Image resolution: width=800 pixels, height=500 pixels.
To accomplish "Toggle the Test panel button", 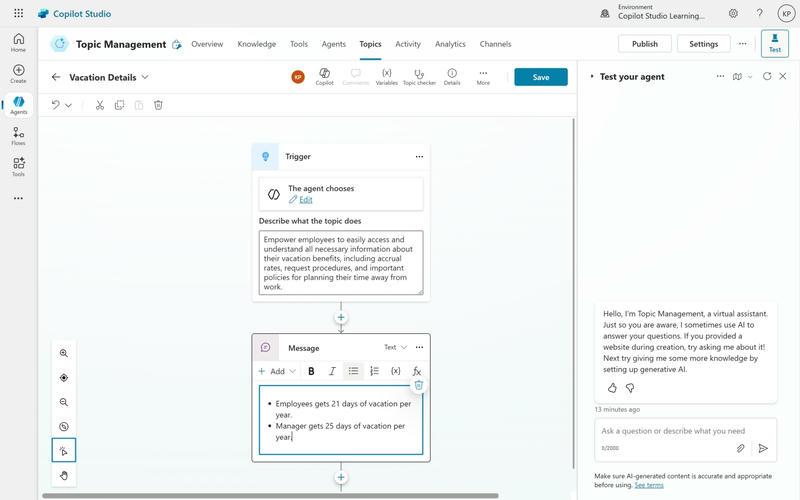I will (x=774, y=43).
